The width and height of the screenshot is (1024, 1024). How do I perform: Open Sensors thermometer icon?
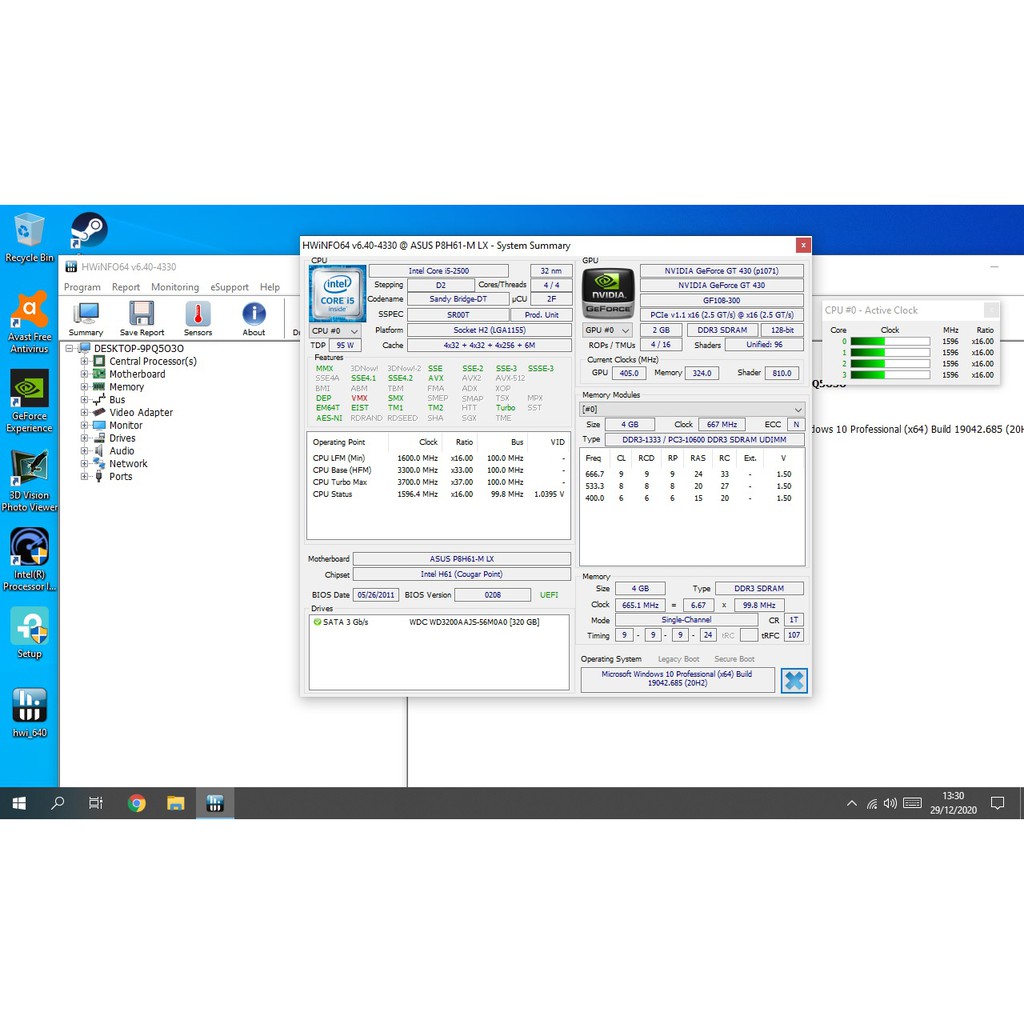198,318
